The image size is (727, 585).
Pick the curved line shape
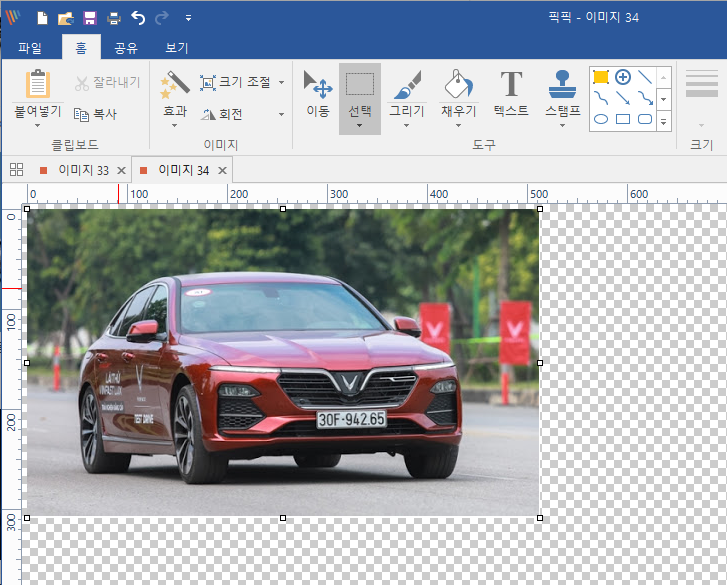tap(601, 98)
